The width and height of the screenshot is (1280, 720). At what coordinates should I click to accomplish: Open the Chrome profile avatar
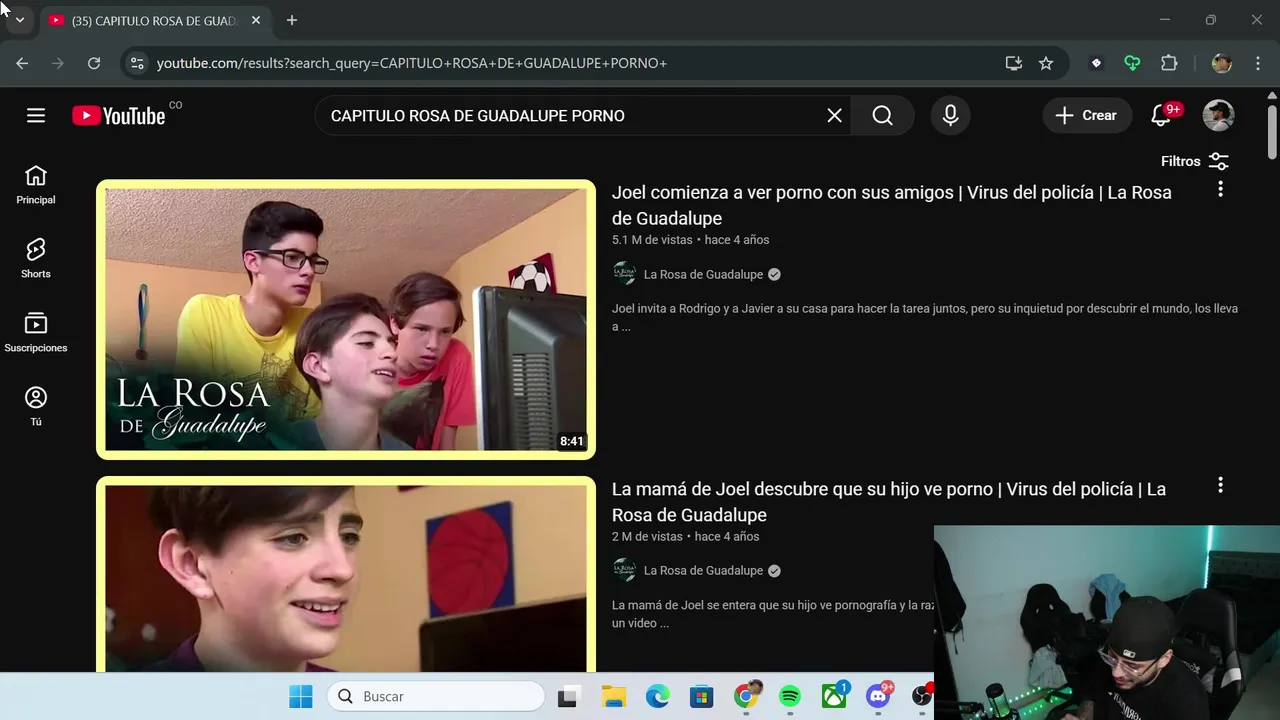pyautogui.click(x=1221, y=63)
